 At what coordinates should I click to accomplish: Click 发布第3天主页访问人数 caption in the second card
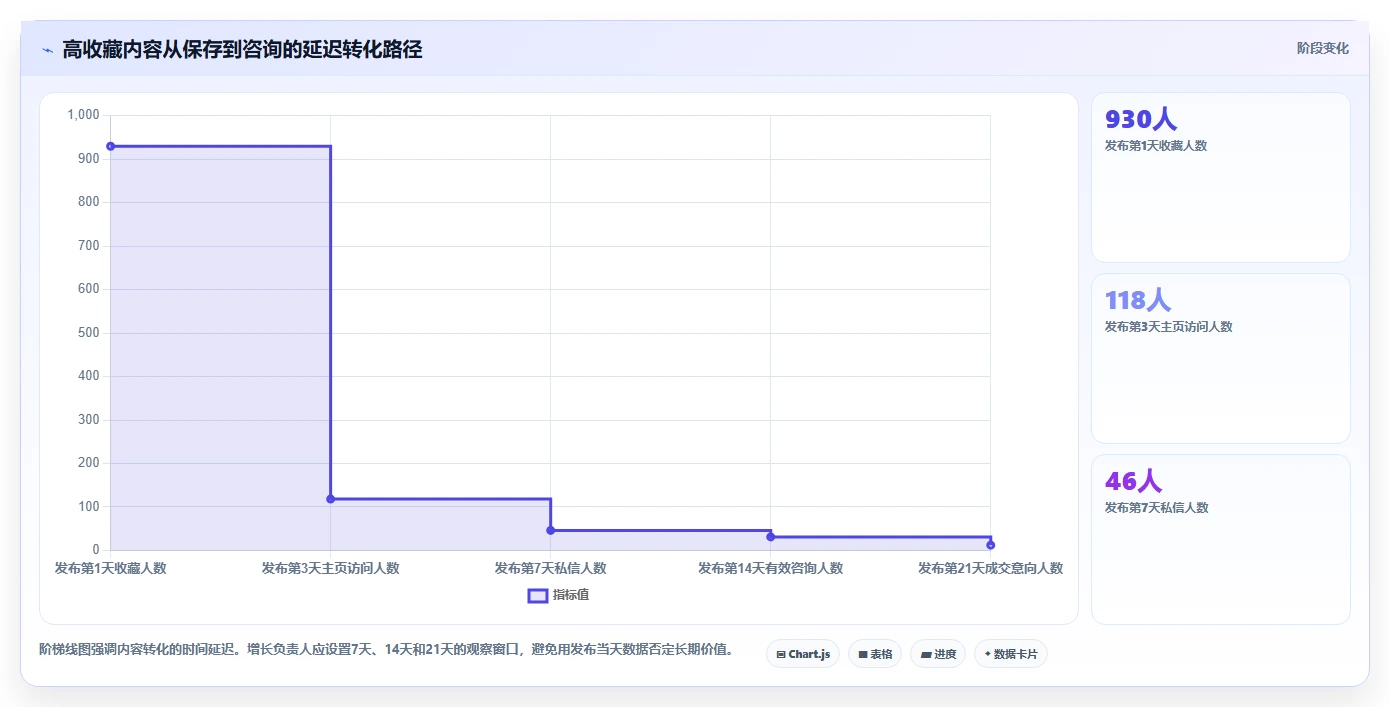(1168, 327)
